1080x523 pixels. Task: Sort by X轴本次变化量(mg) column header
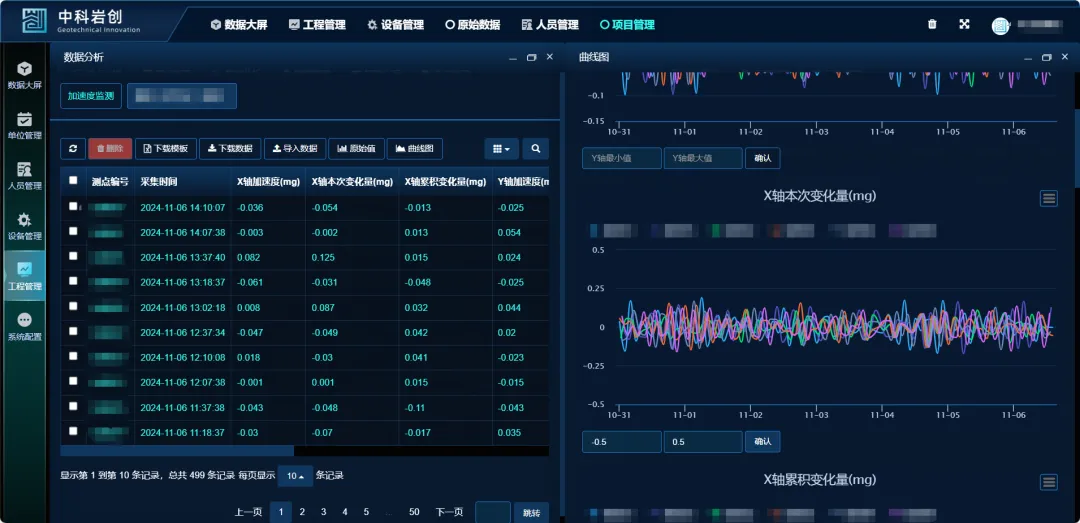point(352,182)
